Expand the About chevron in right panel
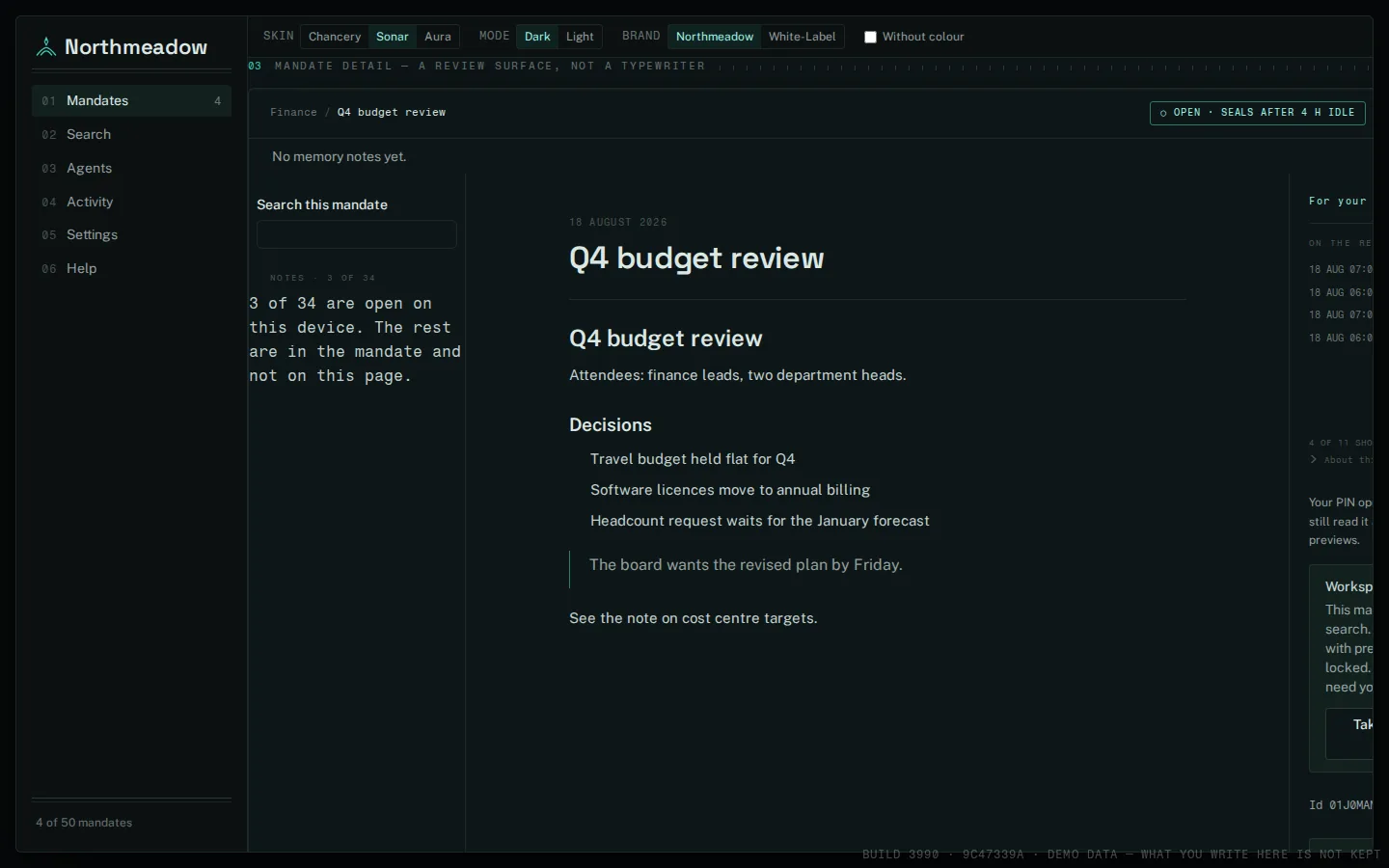Viewport: 1389px width, 868px height. pos(1314,460)
